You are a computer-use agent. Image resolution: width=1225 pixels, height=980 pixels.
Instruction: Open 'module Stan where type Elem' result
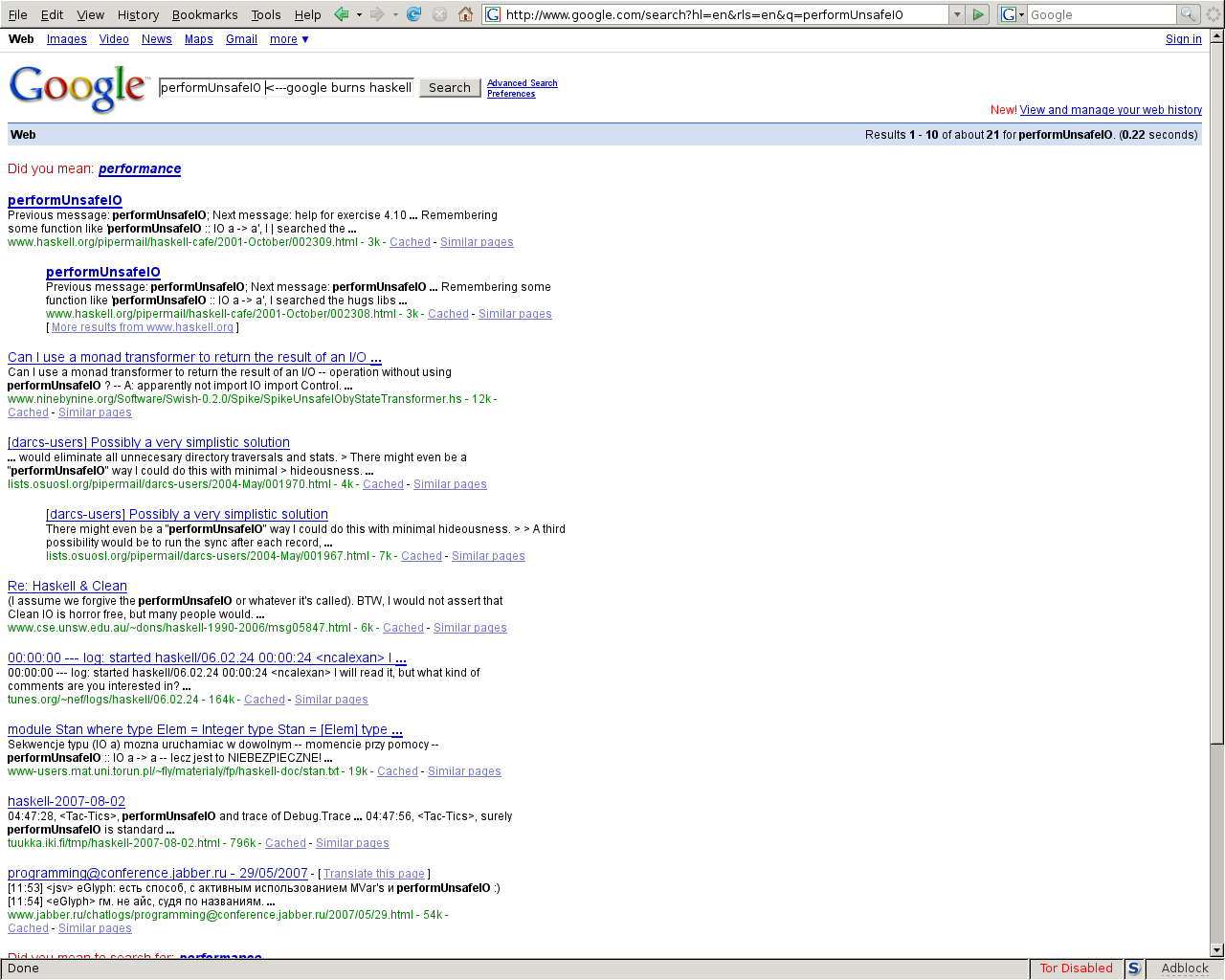click(205, 729)
